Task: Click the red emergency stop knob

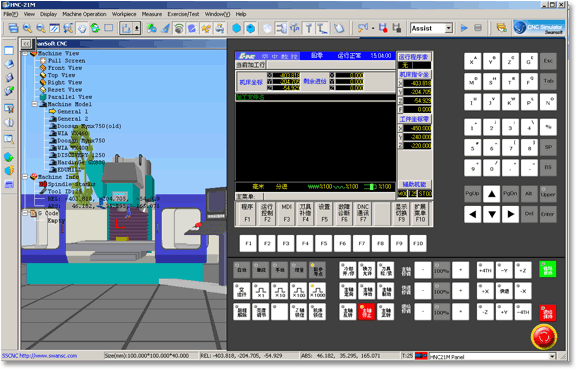Action: 544,337
